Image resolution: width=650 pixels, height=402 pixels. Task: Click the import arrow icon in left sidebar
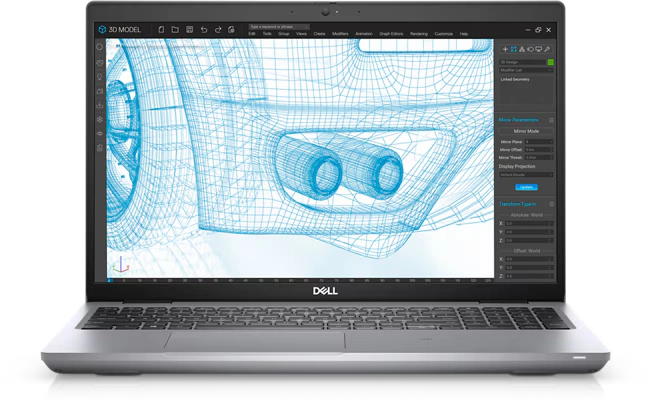click(x=99, y=105)
